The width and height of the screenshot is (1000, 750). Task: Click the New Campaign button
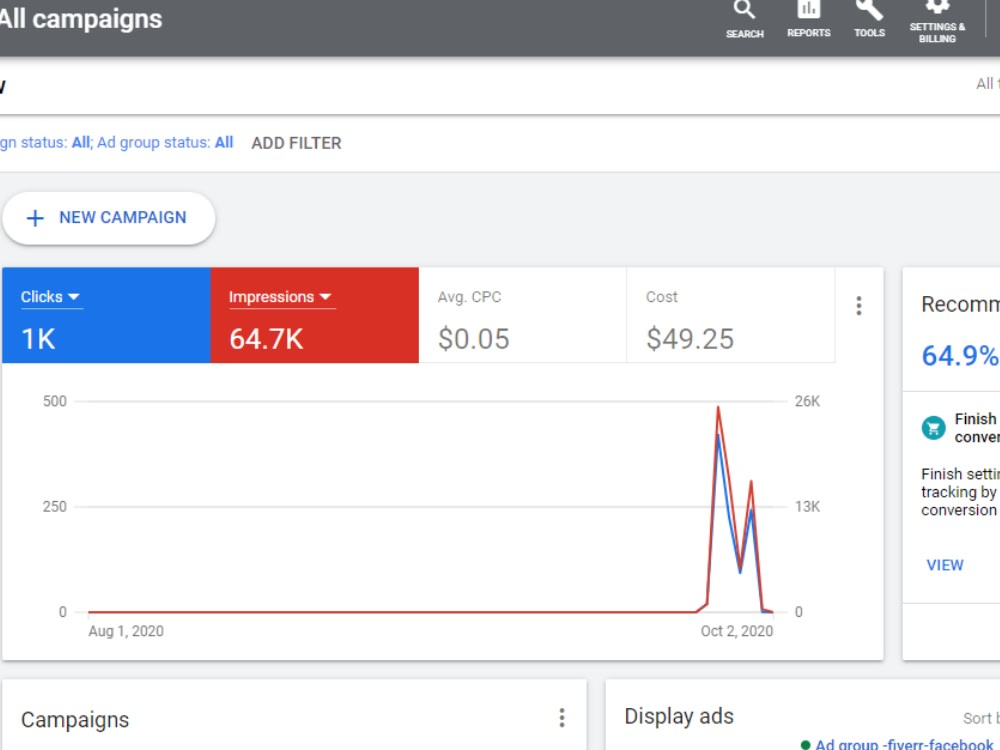(x=108, y=218)
